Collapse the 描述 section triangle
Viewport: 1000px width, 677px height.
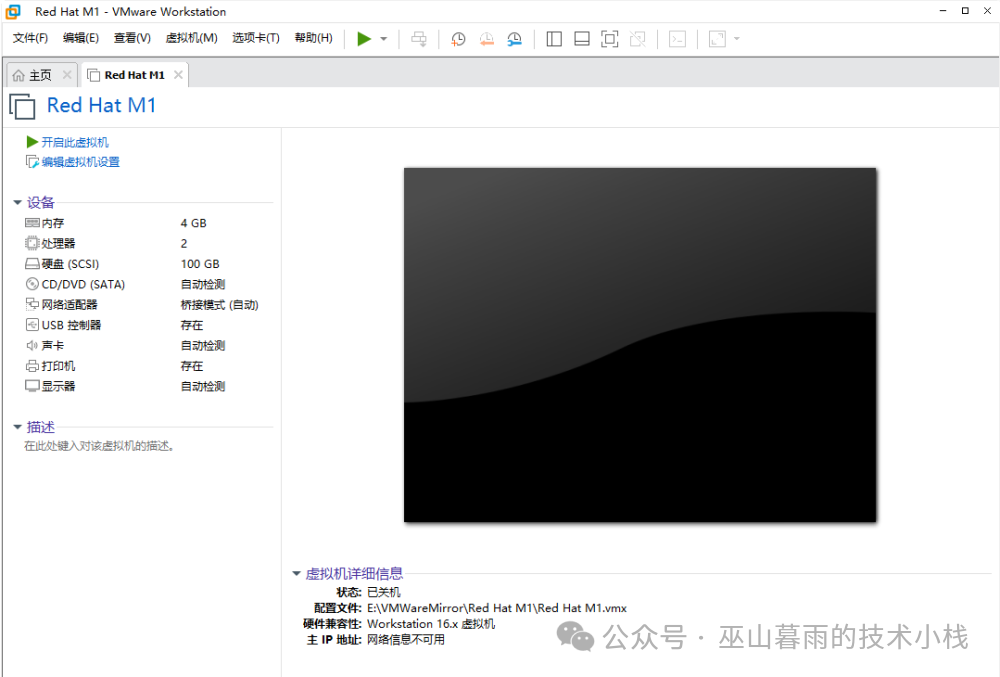point(17,427)
